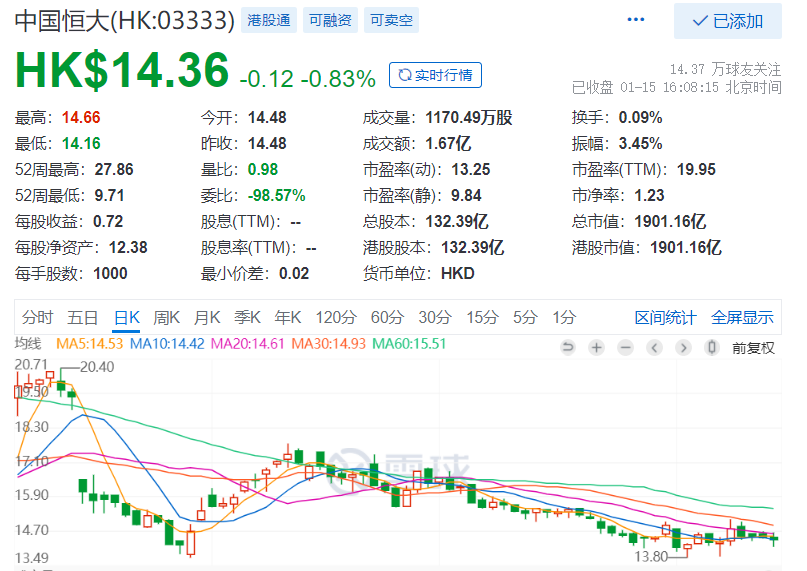Click the chart pan right chevron icon

(683, 348)
